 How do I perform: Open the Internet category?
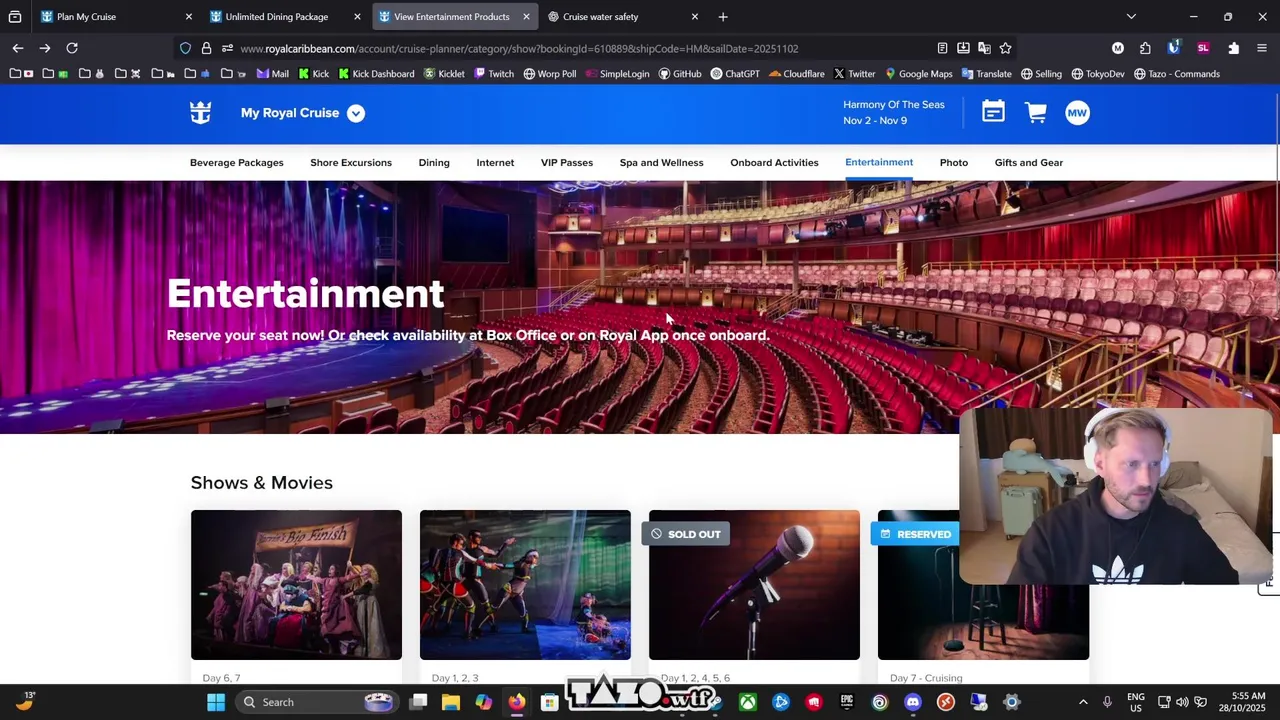click(495, 162)
